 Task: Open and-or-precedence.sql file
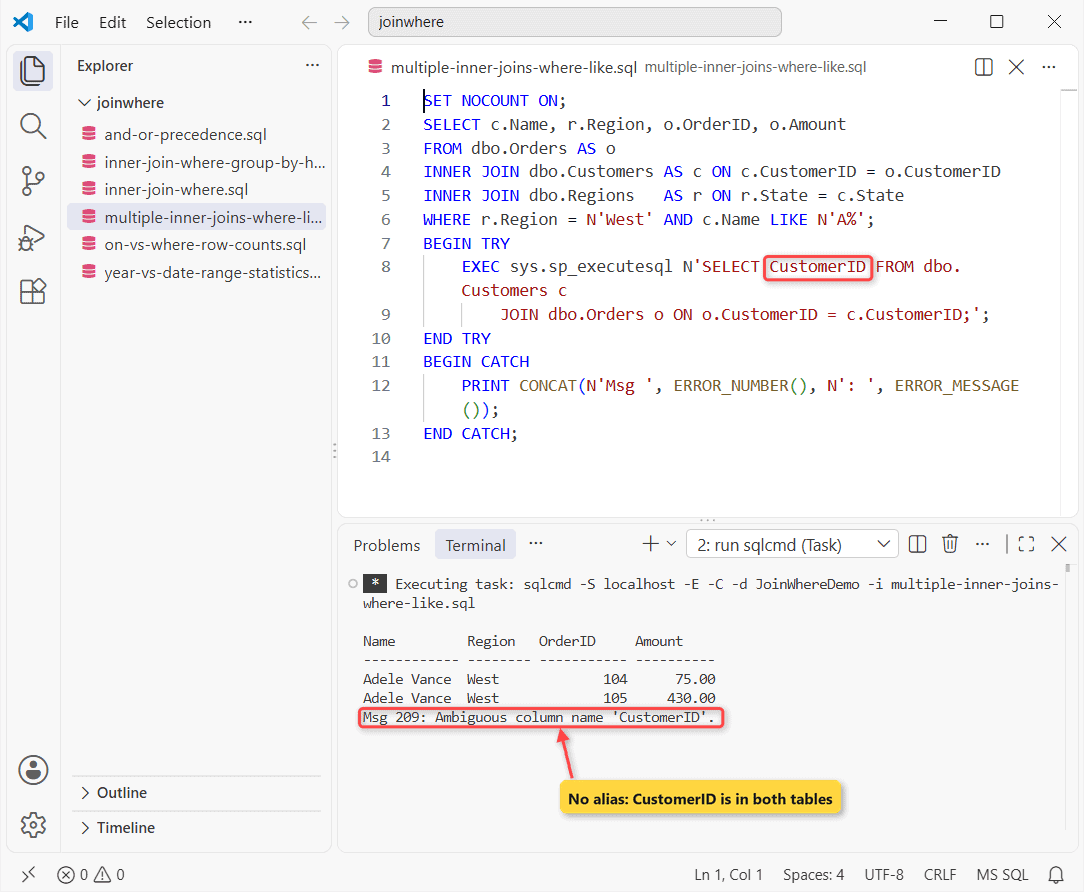pos(196,134)
